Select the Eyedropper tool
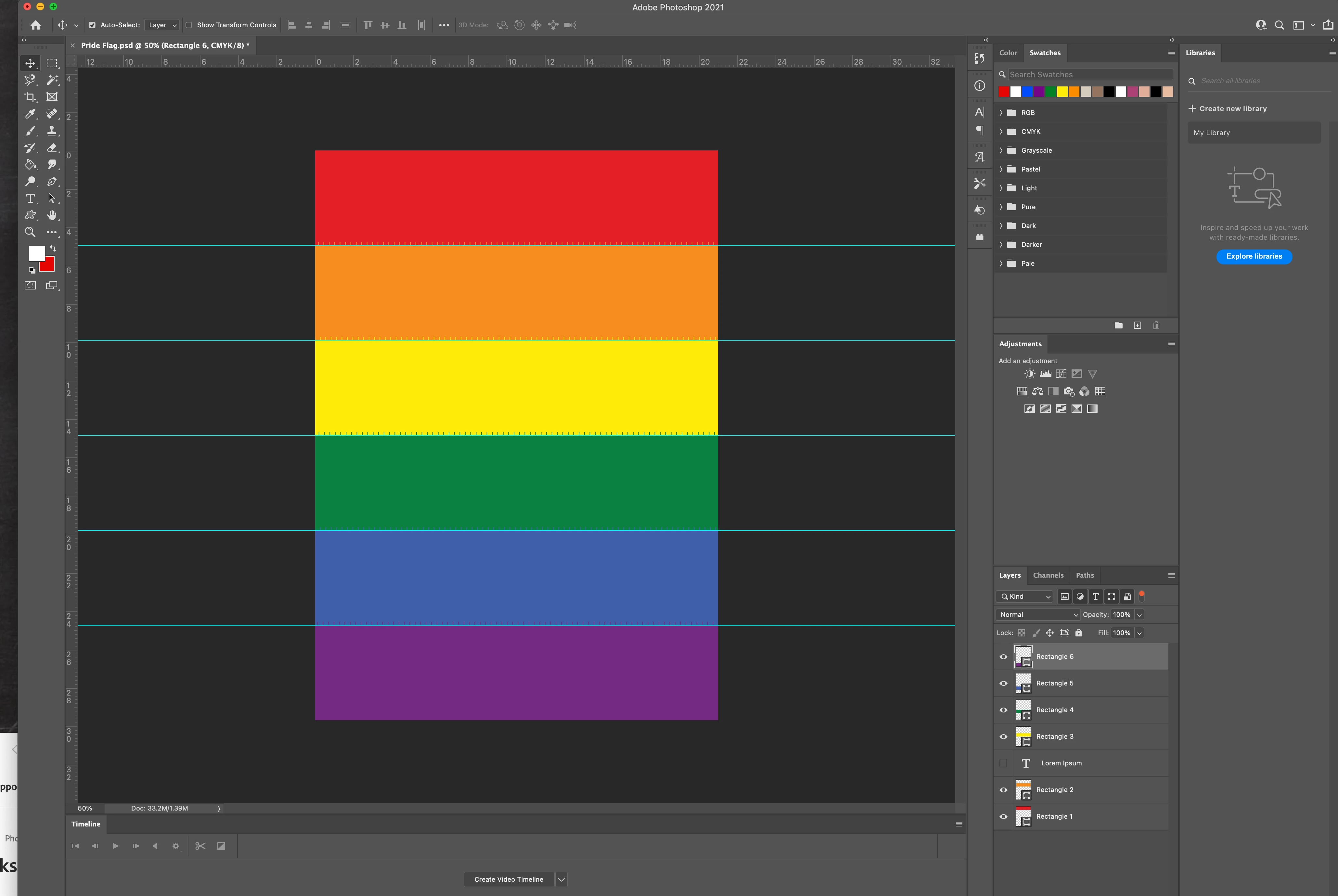 (30, 114)
